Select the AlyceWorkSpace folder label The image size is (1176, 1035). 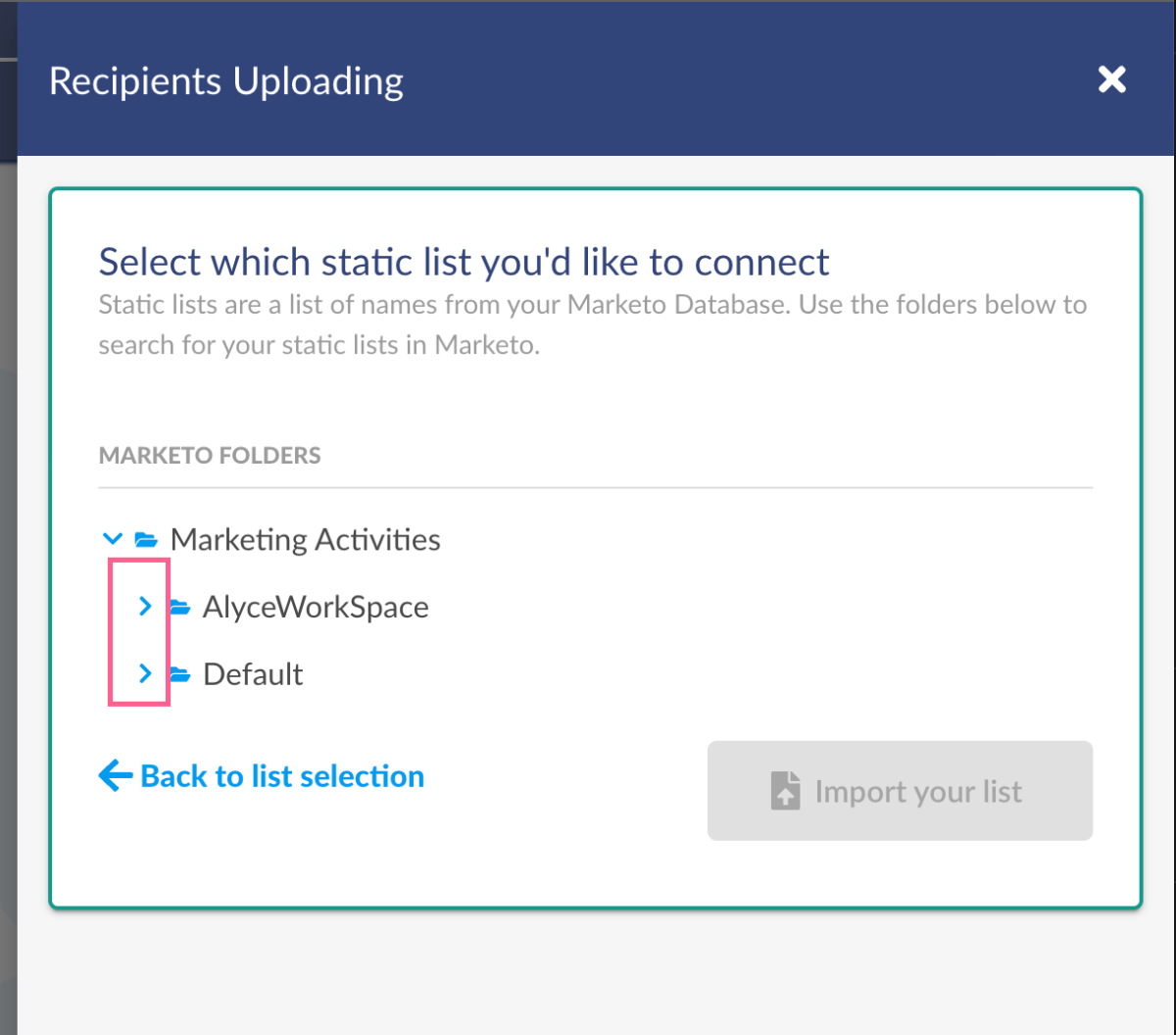(x=316, y=607)
